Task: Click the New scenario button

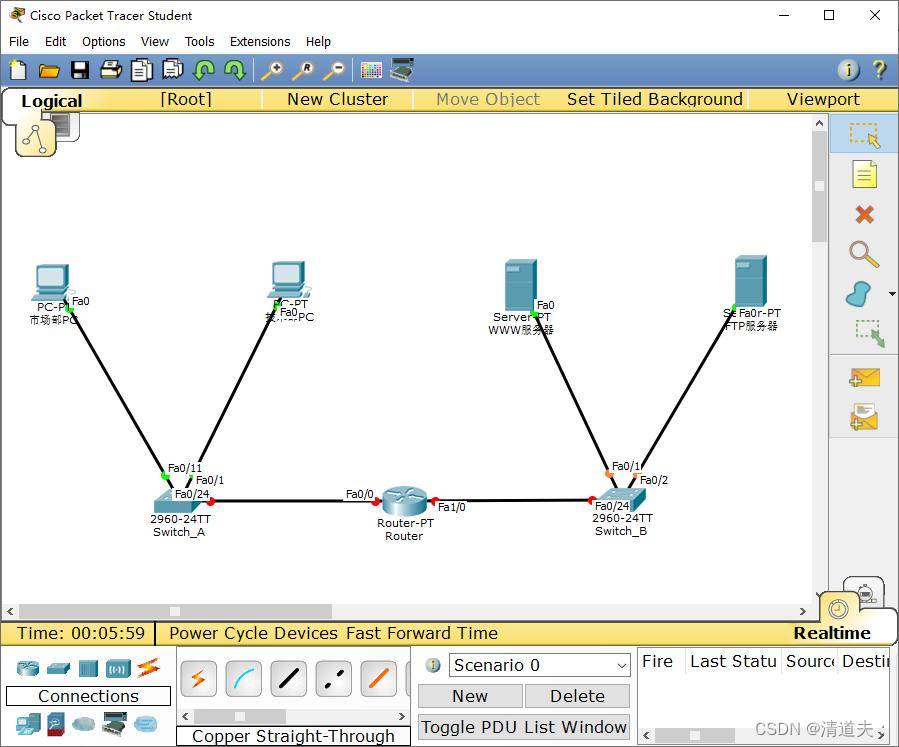Action: (x=470, y=696)
